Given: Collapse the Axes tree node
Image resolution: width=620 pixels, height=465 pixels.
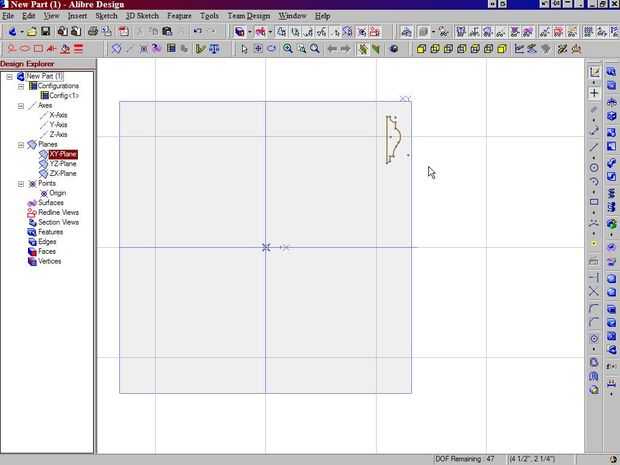Looking at the screenshot, I should coord(21,106).
